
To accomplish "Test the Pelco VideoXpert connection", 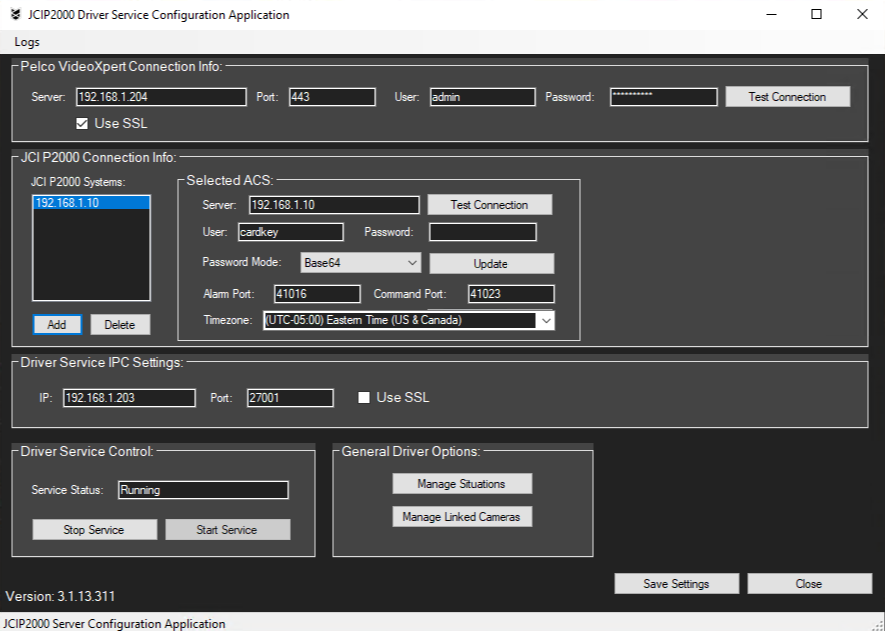I will 789,96.
